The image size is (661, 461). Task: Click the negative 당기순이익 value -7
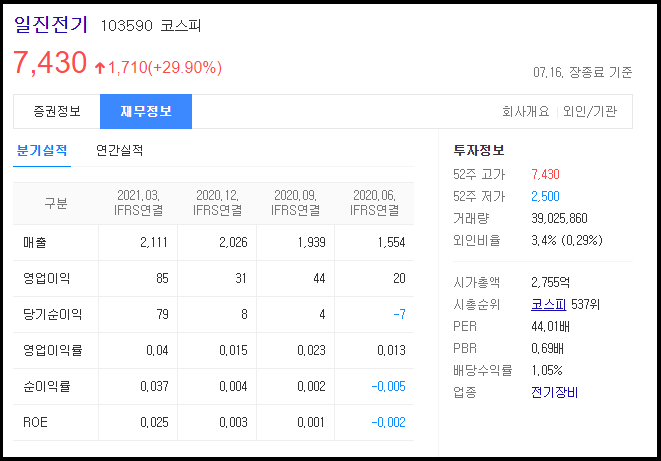click(x=399, y=314)
